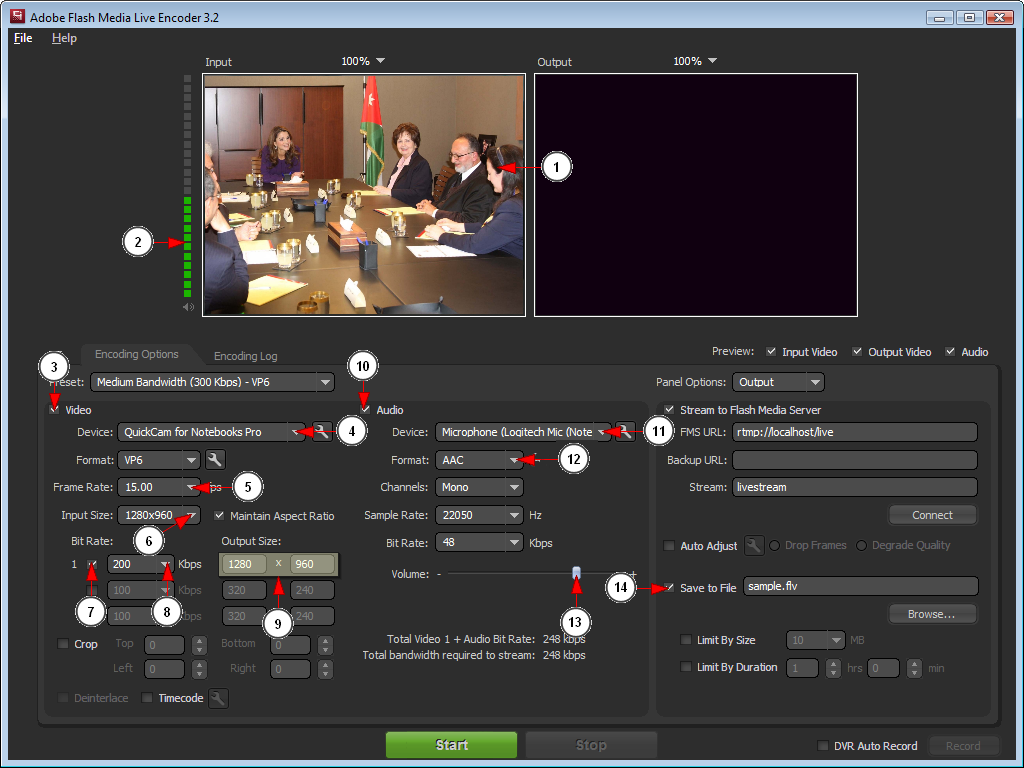Open Auto Adjust settings wrench
Screen dimensions: 1024x768
tap(754, 545)
